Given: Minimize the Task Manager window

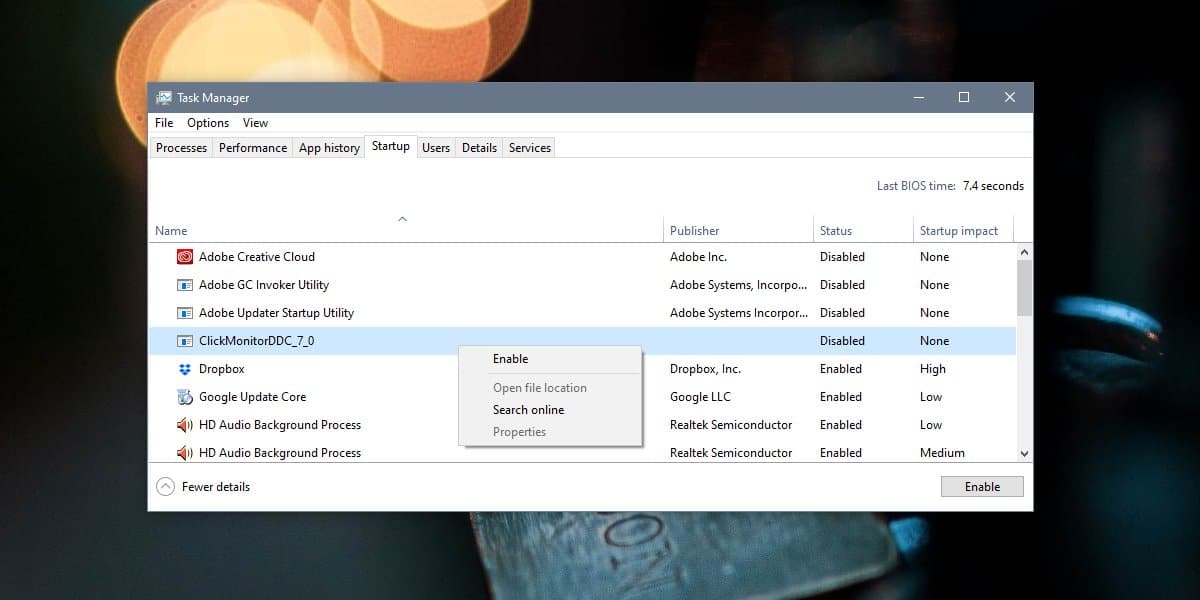Looking at the screenshot, I should click(918, 97).
